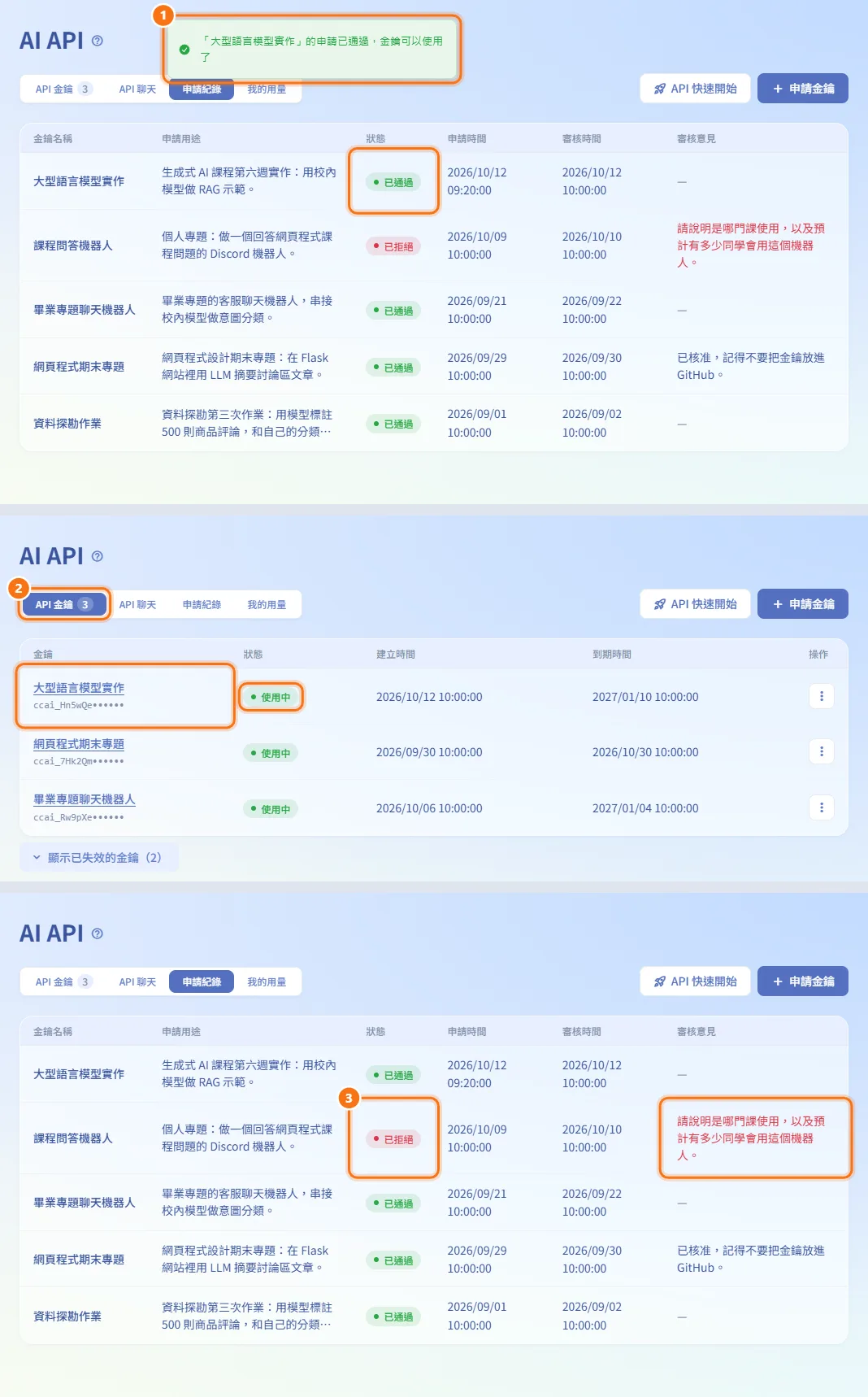Screen dimensions: 868x1397
Task: Click API 快速開始 button in the top panel
Action: click(696, 89)
